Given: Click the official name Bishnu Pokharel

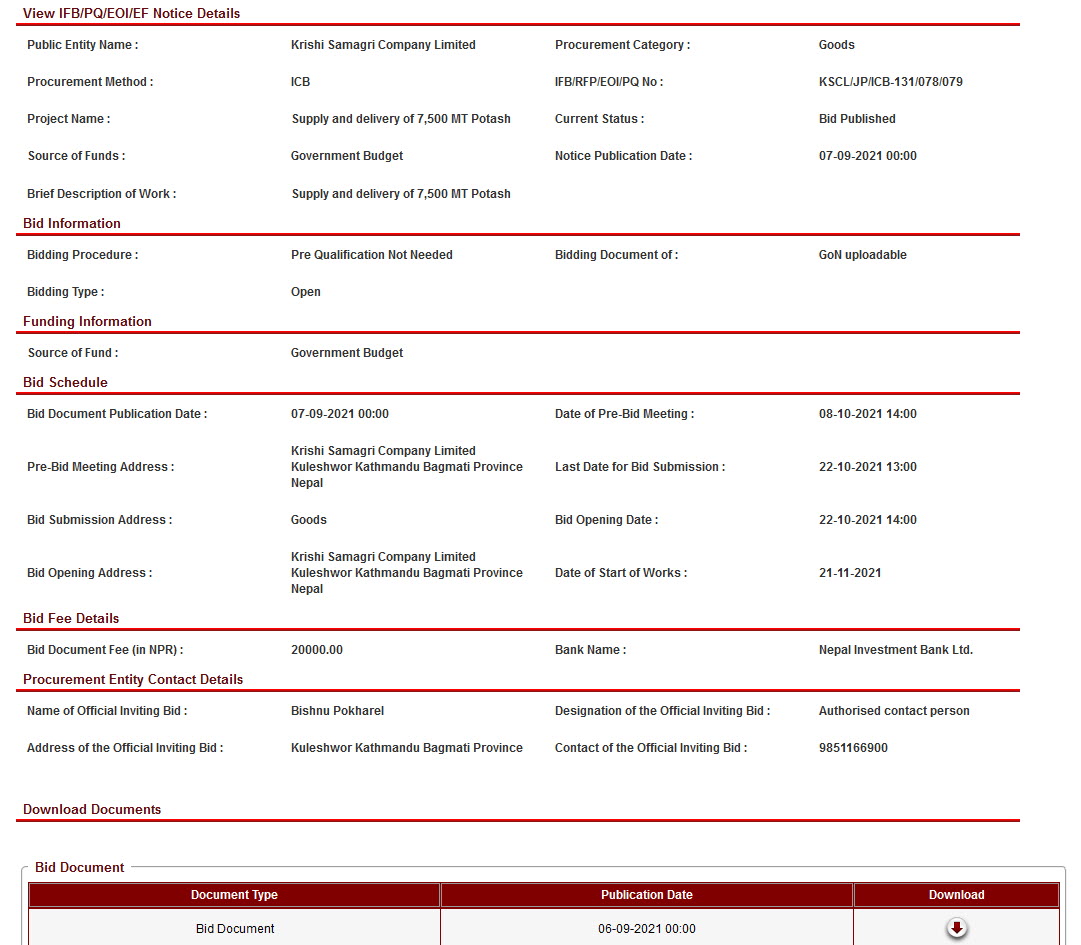Looking at the screenshot, I should (x=337, y=711).
